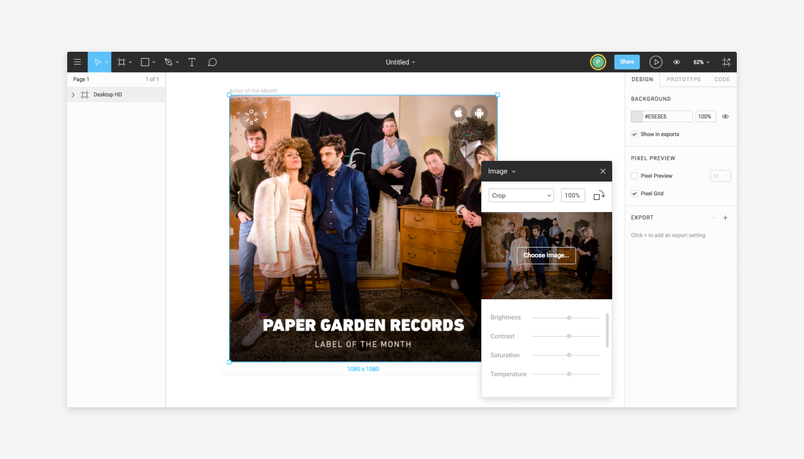Click the PAPER GARDEN RECORDS title text
Viewport: 804px width, 459px height.
pos(363,325)
